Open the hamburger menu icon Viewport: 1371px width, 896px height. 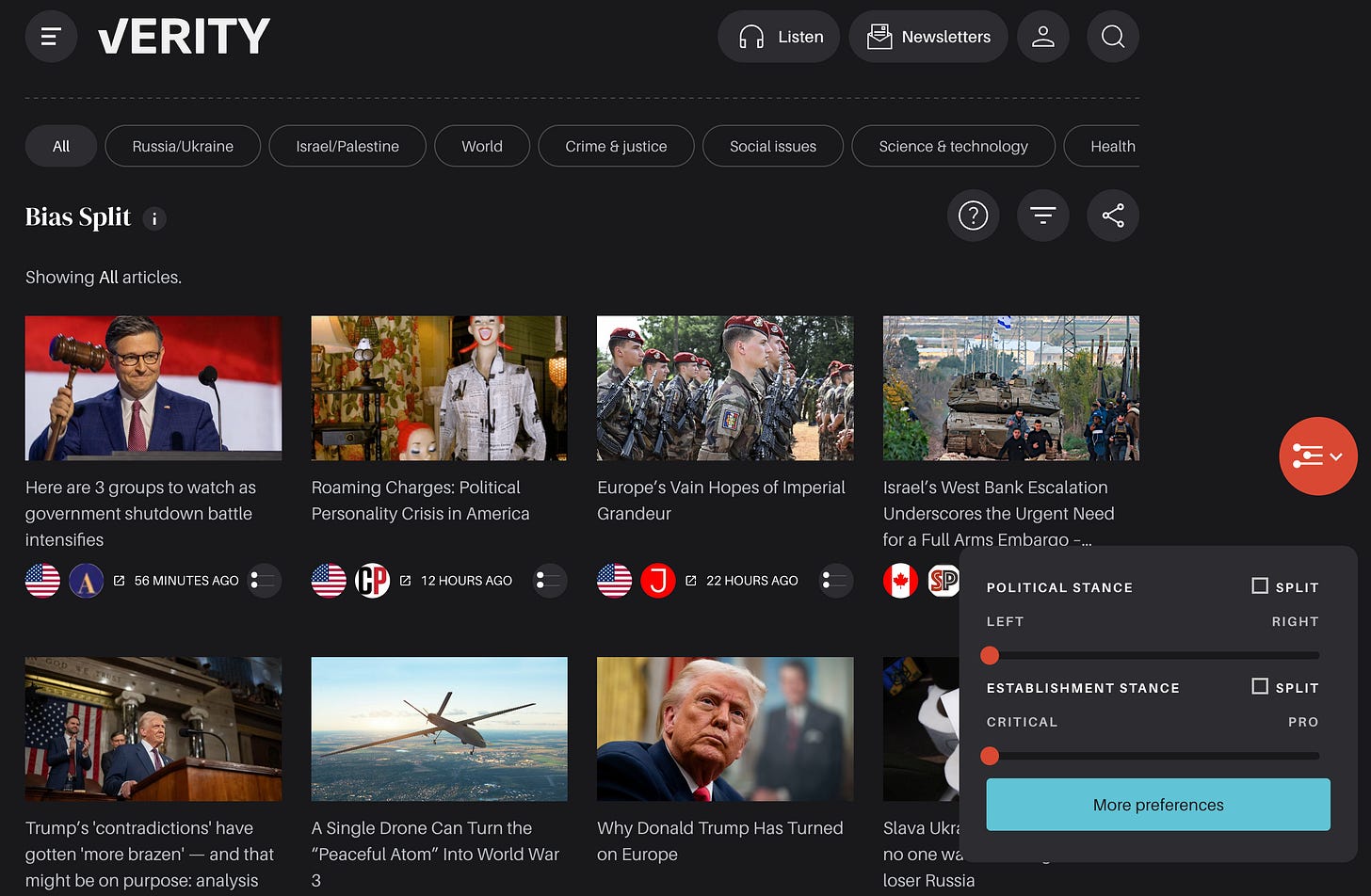(x=51, y=37)
